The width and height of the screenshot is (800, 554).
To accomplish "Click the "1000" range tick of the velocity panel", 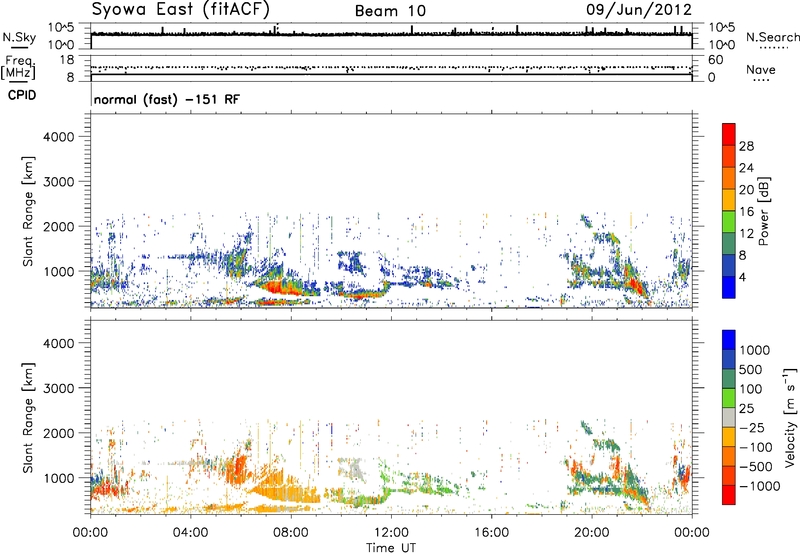I will click(59, 478).
